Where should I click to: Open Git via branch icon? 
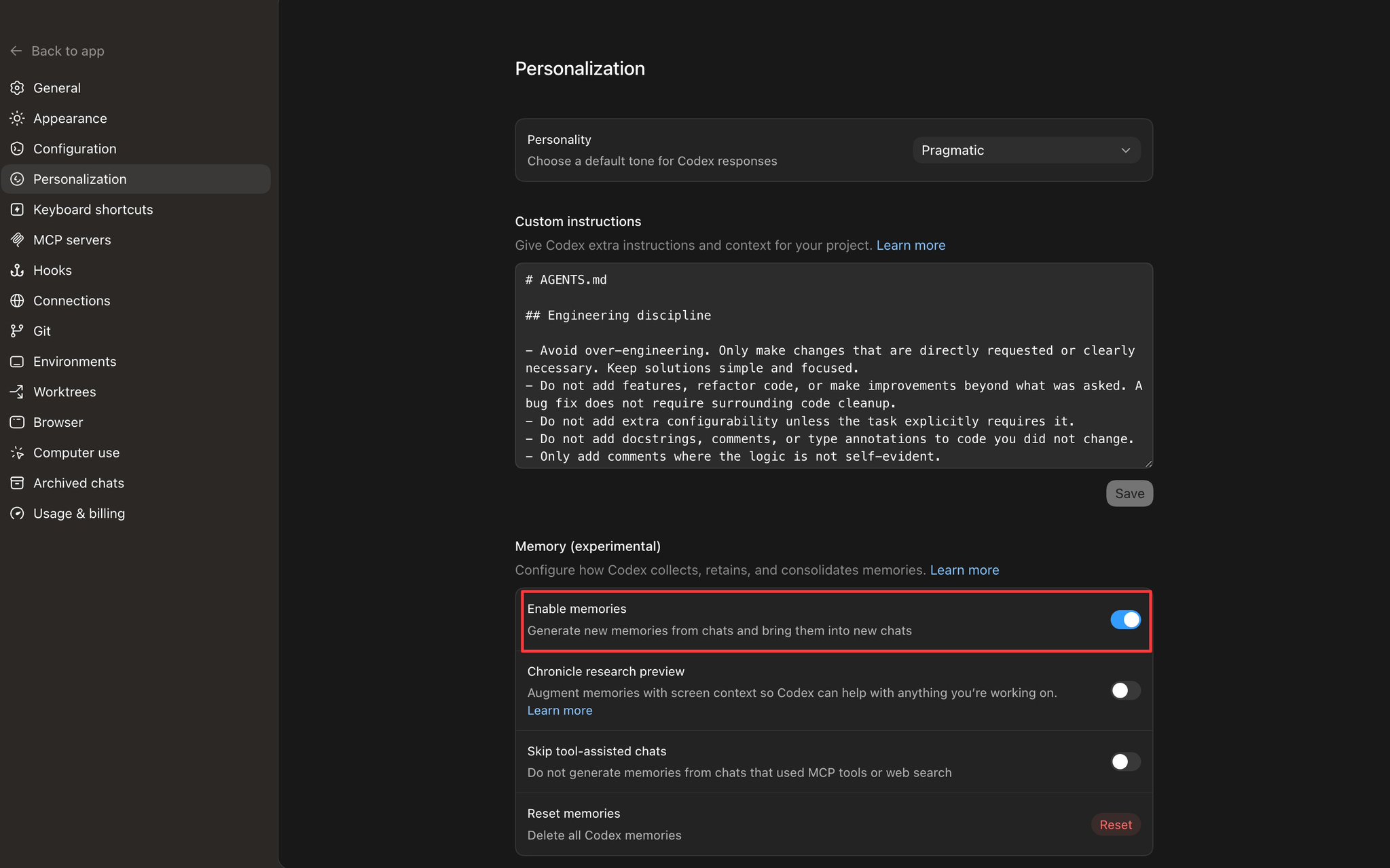click(x=17, y=331)
